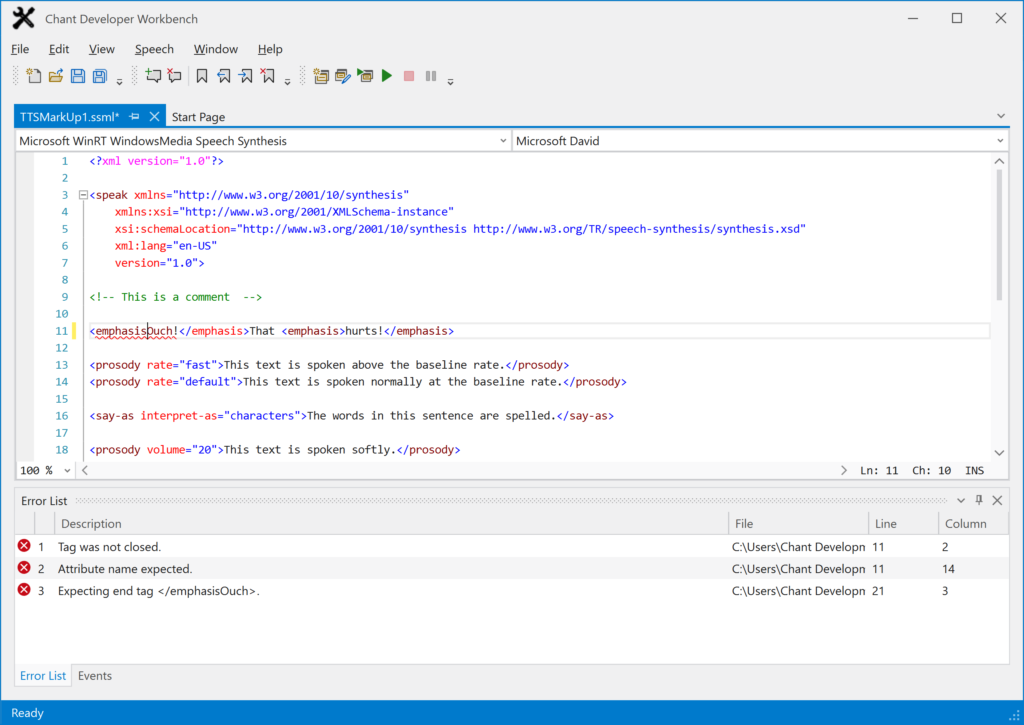The height and width of the screenshot is (725, 1024).
Task: Switch to the Error List bottom tab
Action: pyautogui.click(x=42, y=676)
